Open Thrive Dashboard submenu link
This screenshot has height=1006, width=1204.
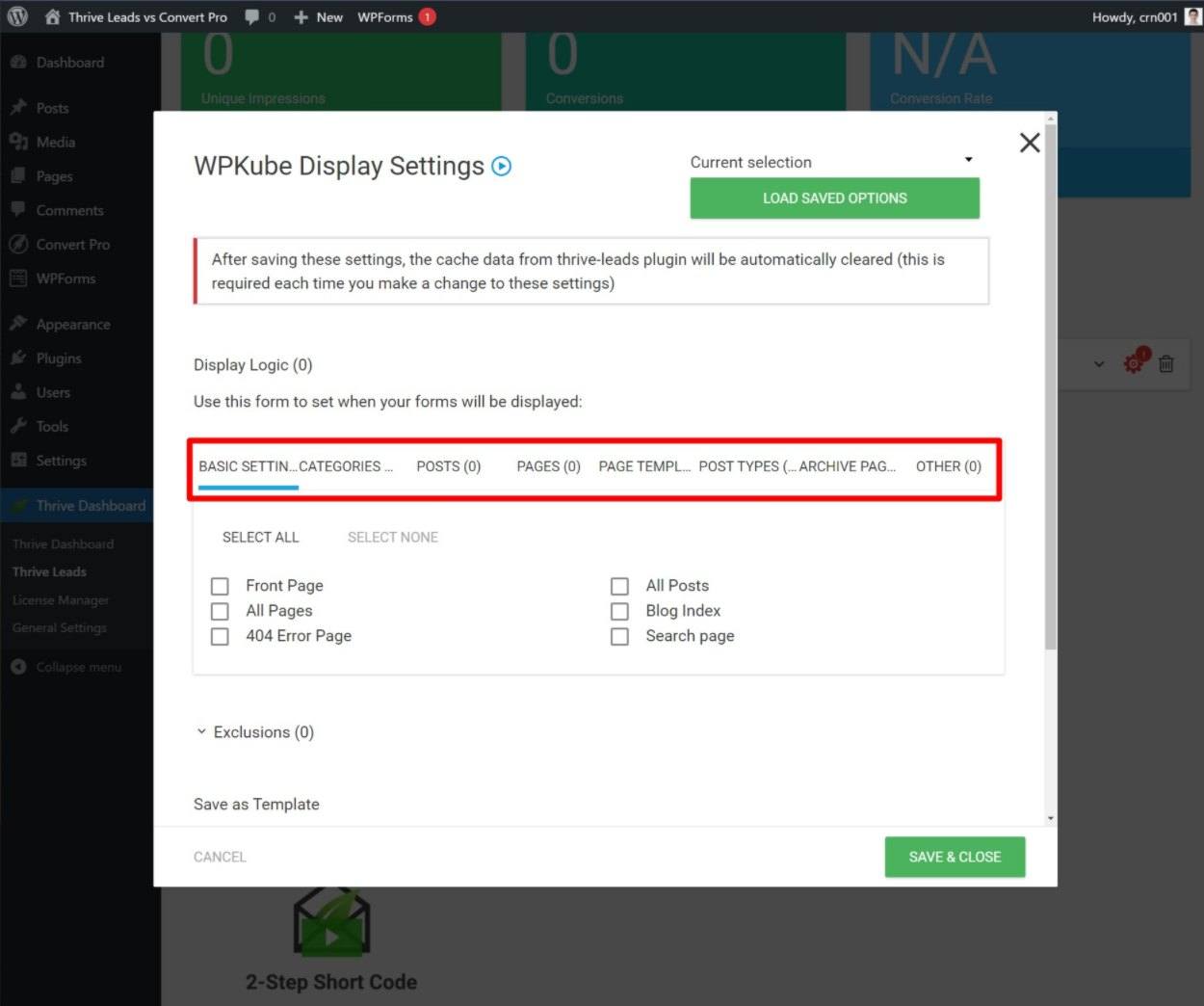tap(63, 544)
